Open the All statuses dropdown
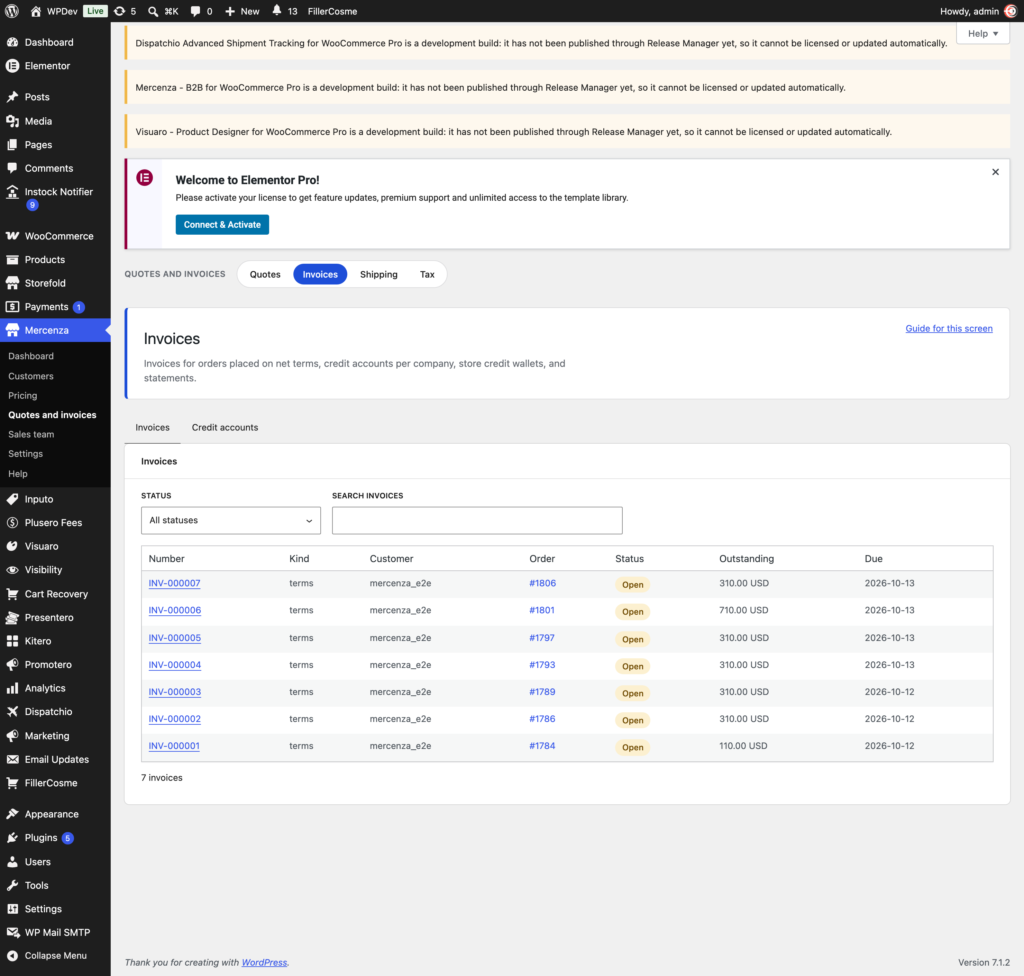The width and height of the screenshot is (1024, 976). point(231,521)
